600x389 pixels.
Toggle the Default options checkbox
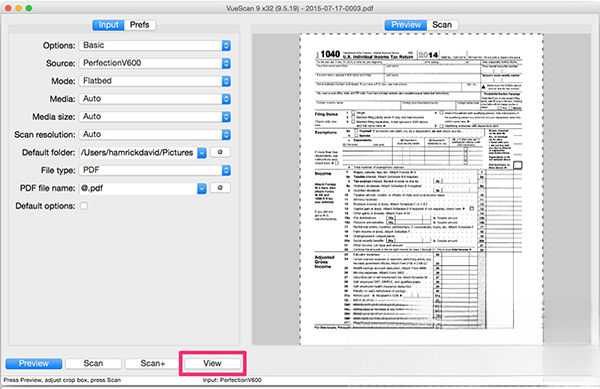pyautogui.click(x=84, y=206)
